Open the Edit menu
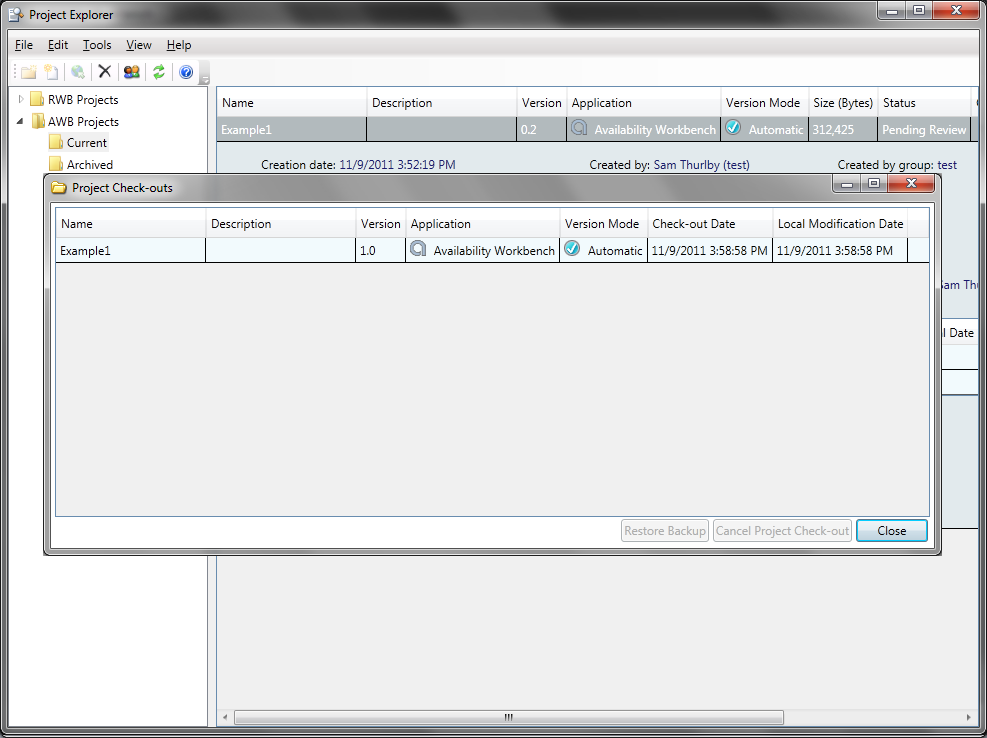The width and height of the screenshot is (987, 738). (58, 45)
